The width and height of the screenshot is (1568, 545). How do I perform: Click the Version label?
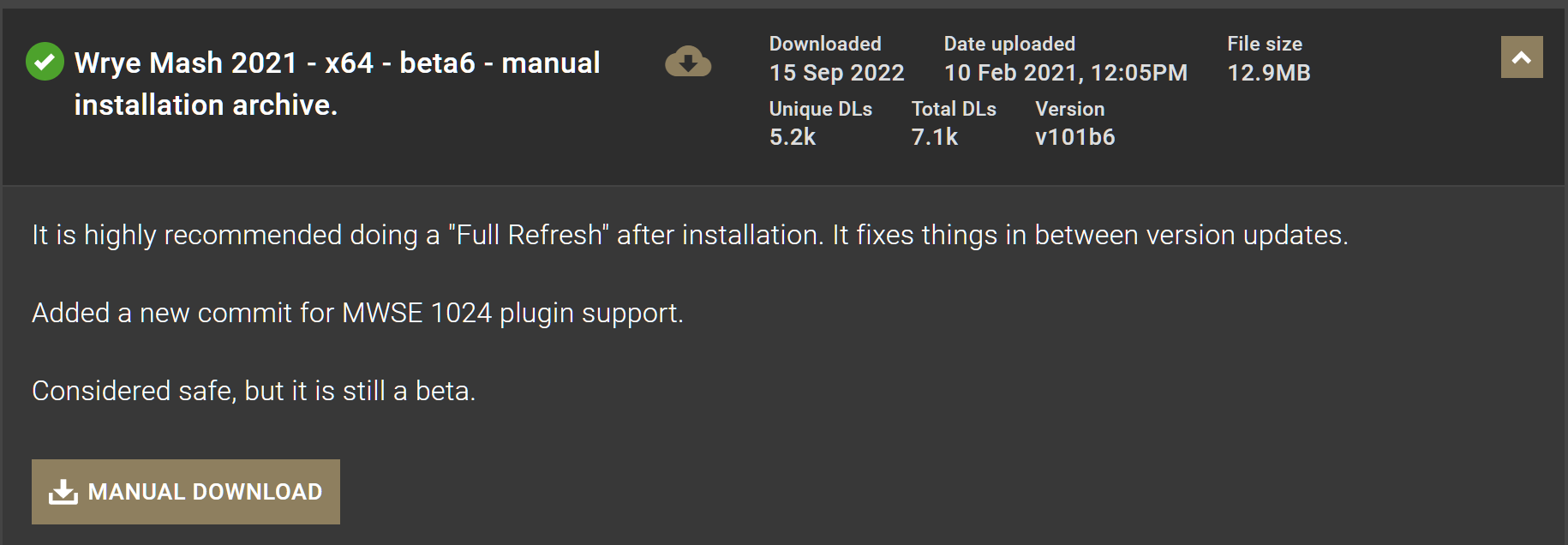[x=1069, y=109]
